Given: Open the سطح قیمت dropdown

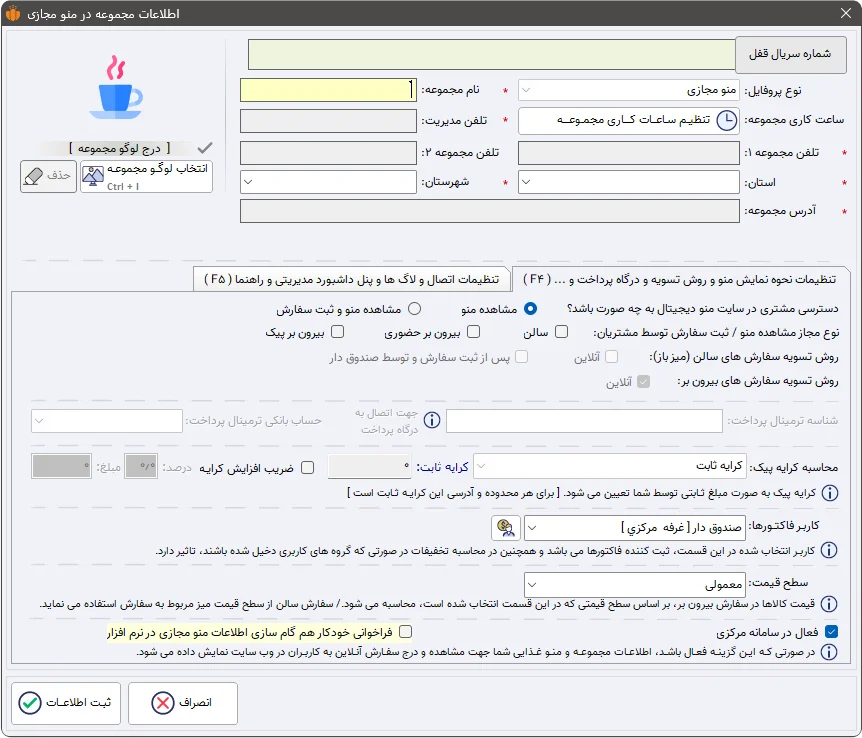Looking at the screenshot, I should pos(635,585).
